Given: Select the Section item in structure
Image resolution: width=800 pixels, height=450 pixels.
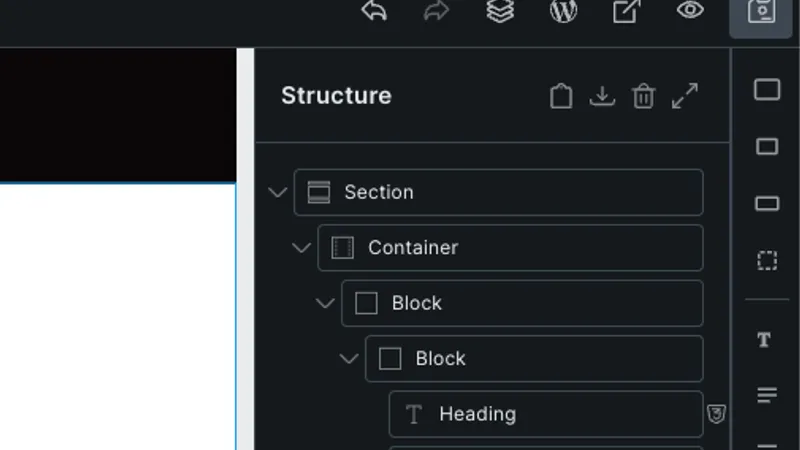Looking at the screenshot, I should click(498, 192).
